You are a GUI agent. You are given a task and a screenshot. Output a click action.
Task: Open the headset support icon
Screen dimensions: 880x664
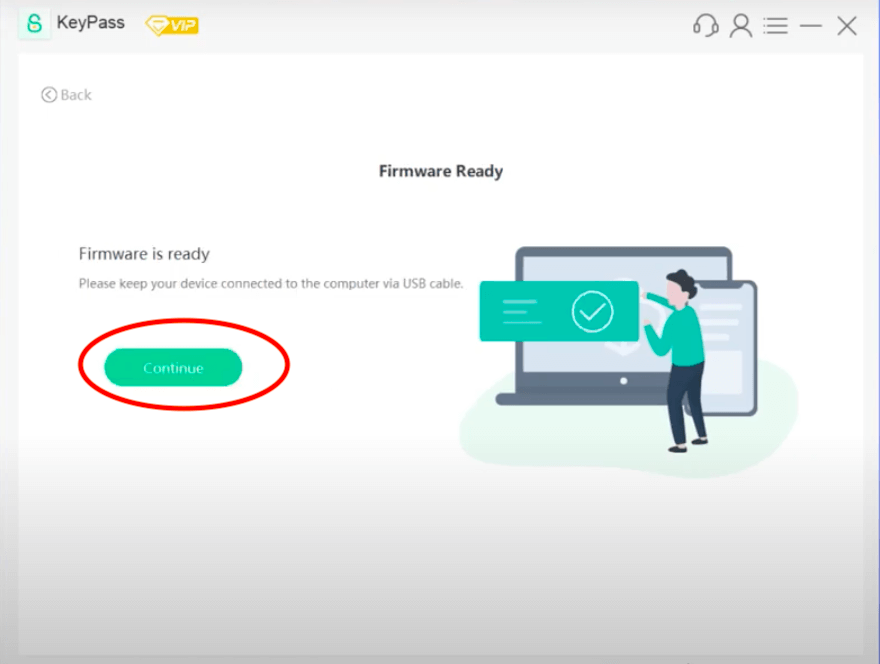705,26
